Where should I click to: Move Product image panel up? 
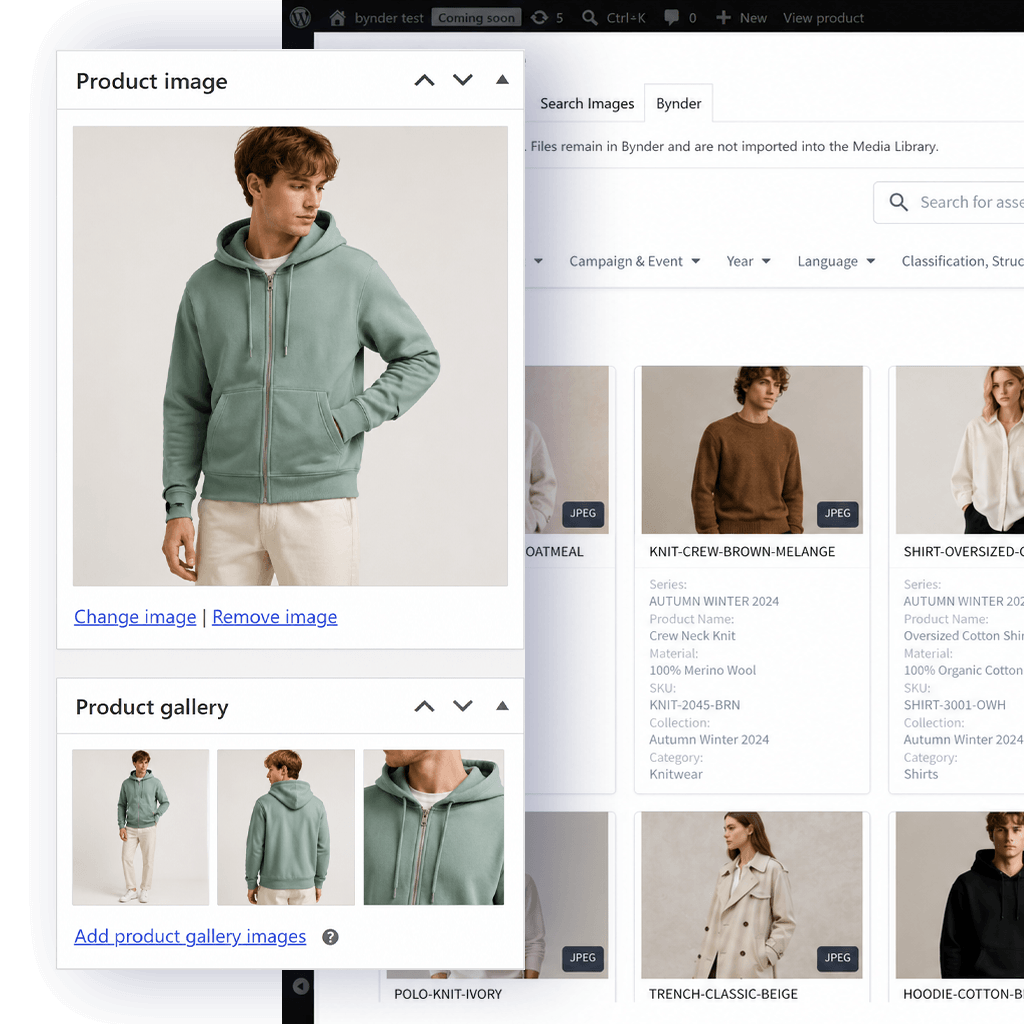[x=424, y=80]
